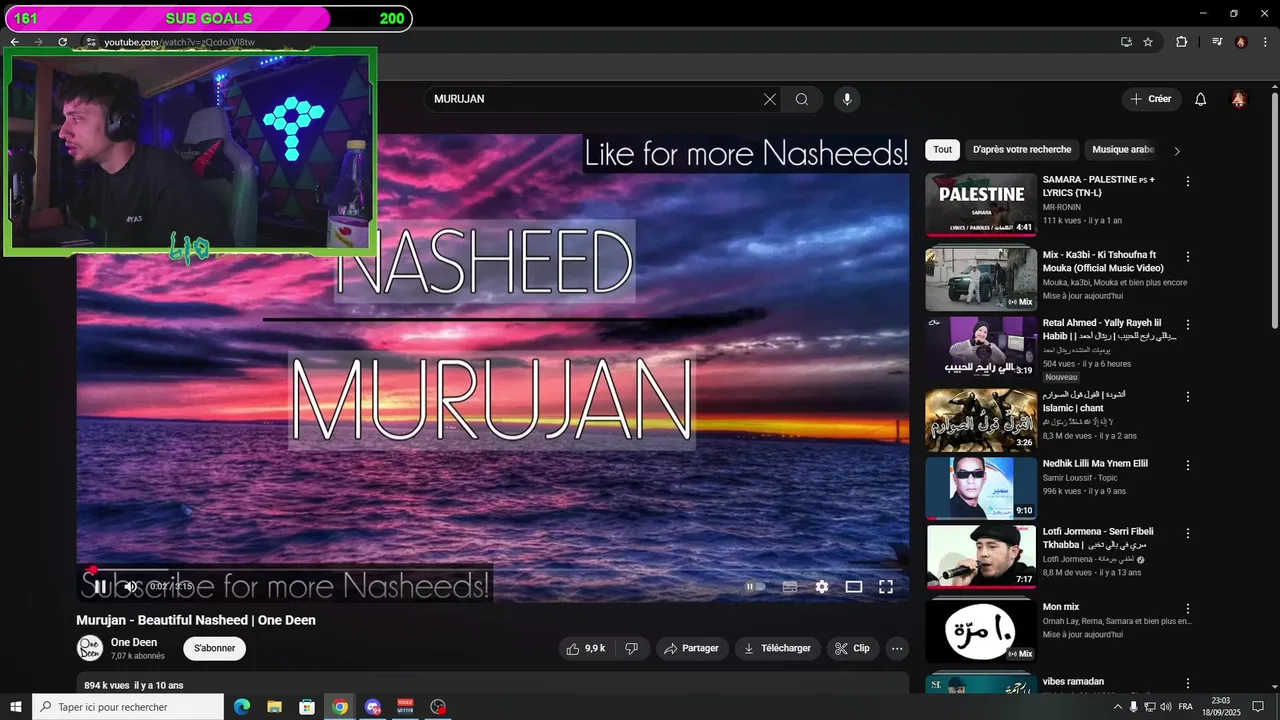
Task: Turn on subtitles in the video player
Action: pyautogui.click(x=789, y=587)
